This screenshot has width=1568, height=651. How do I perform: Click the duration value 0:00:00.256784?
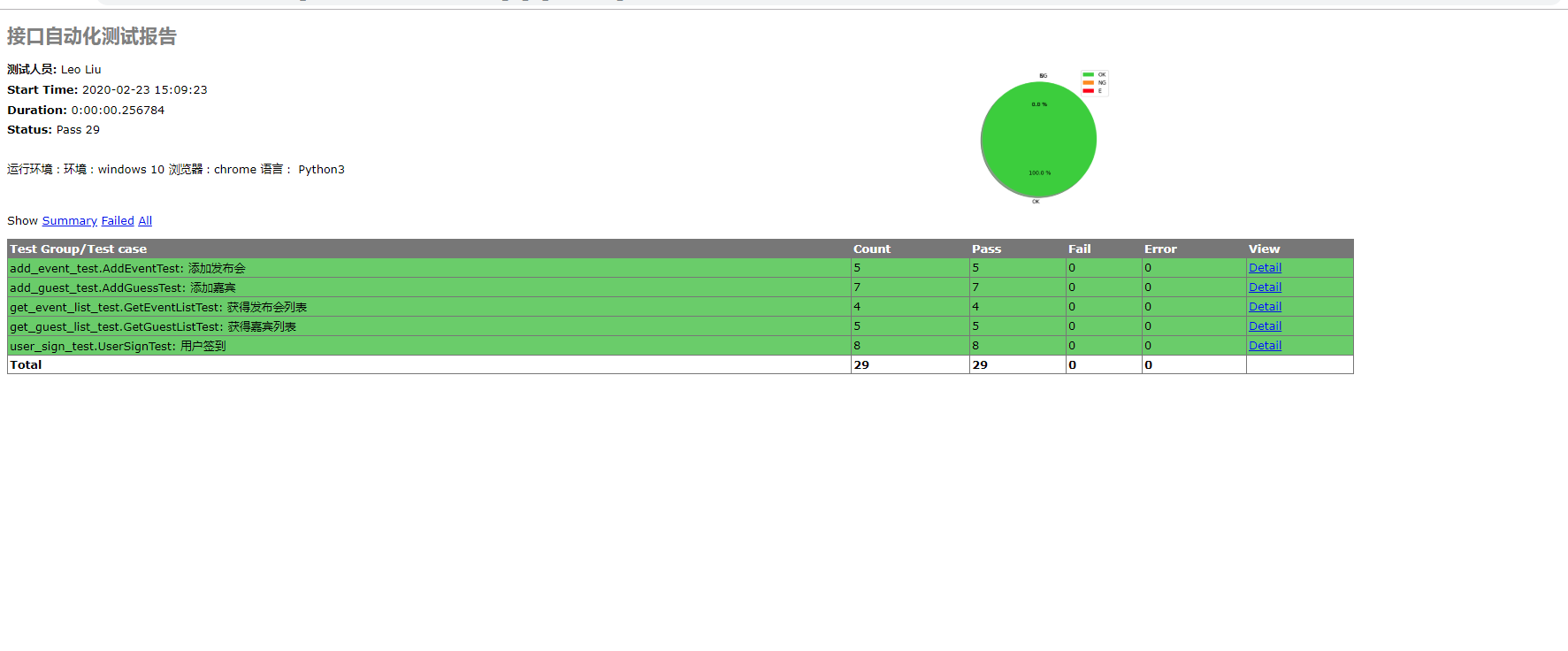pyautogui.click(x=118, y=111)
